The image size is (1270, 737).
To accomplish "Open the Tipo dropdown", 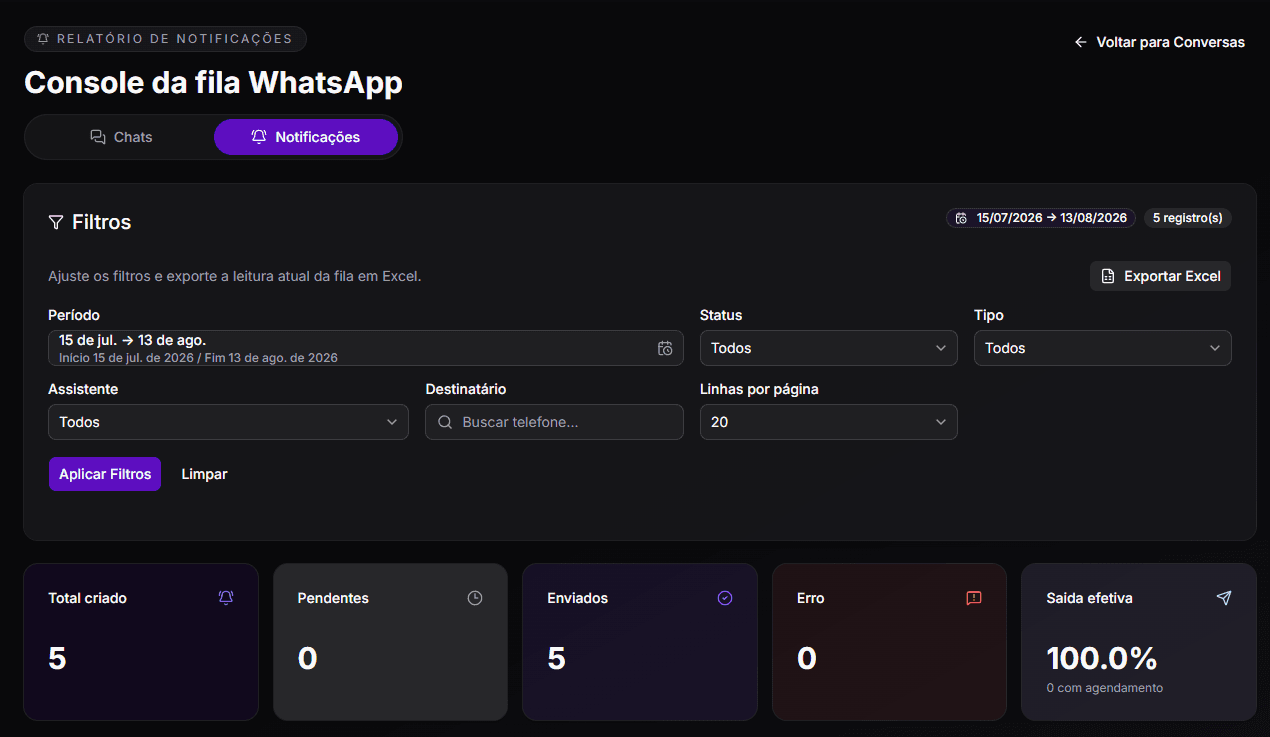I will click(x=1103, y=348).
